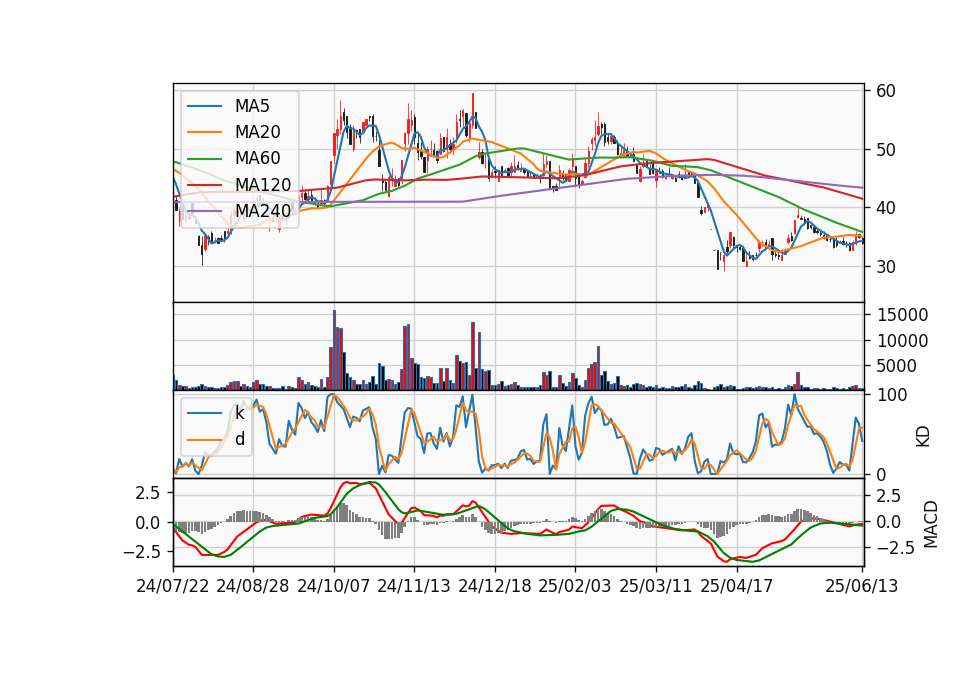Click the k legend entry in KD panel

pyautogui.click(x=239, y=413)
